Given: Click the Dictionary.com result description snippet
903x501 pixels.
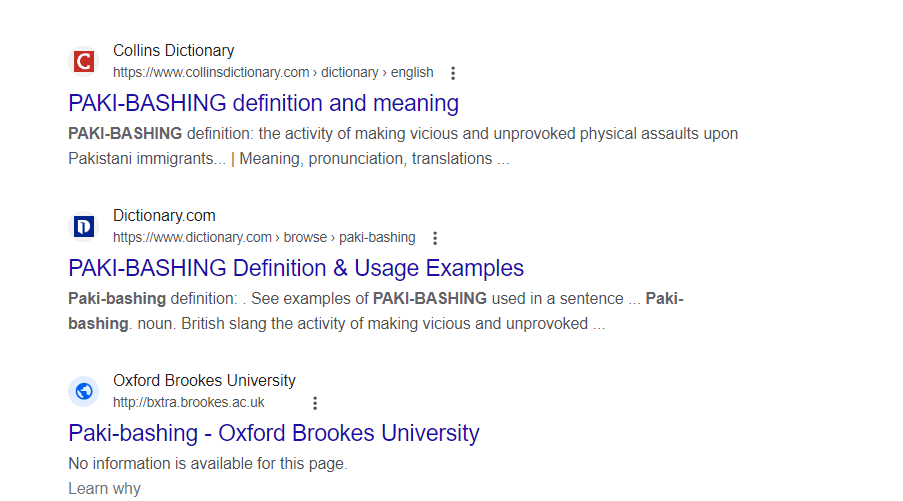Looking at the screenshot, I should [375, 311].
